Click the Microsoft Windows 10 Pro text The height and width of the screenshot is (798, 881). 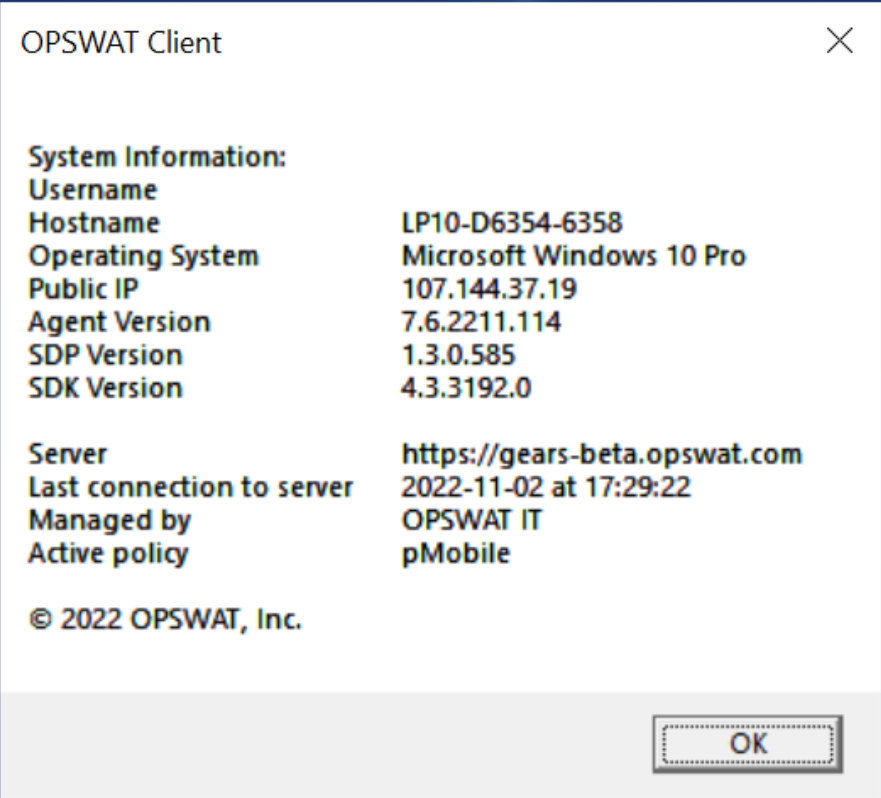tap(574, 256)
